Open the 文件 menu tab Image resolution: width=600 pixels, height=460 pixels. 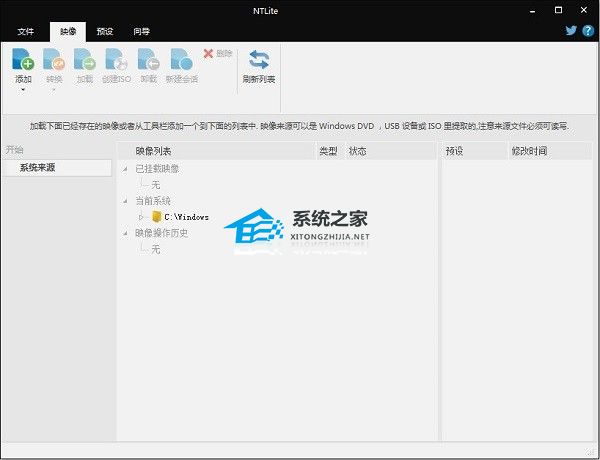click(26, 31)
